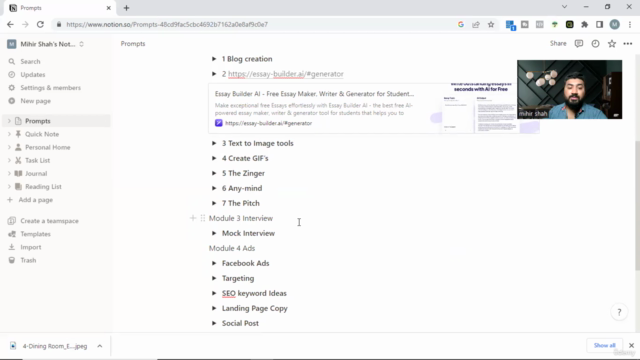640x360 pixels.
Task: Click Add a page plus icon
Action: [10, 200]
